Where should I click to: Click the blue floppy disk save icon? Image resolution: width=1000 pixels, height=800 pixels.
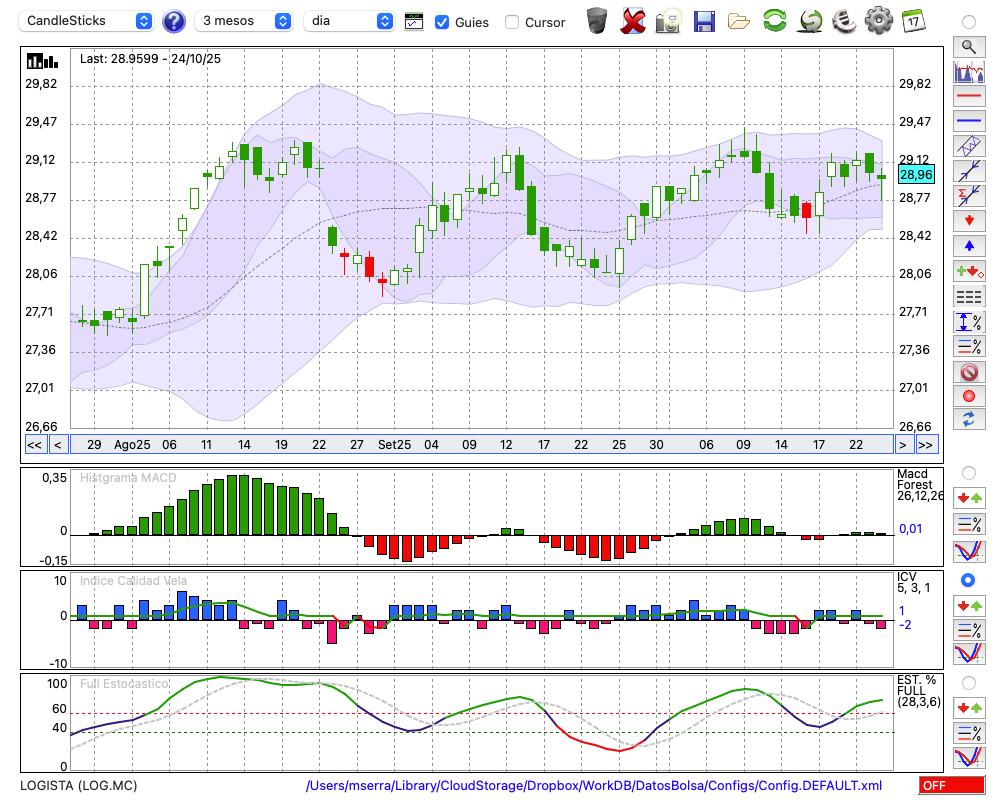(x=704, y=21)
